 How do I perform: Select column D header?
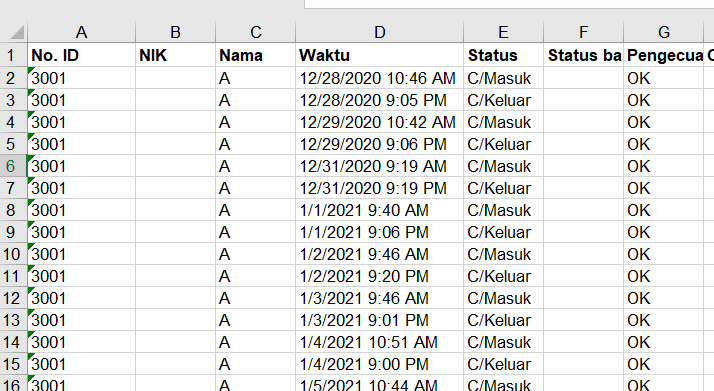(x=379, y=32)
